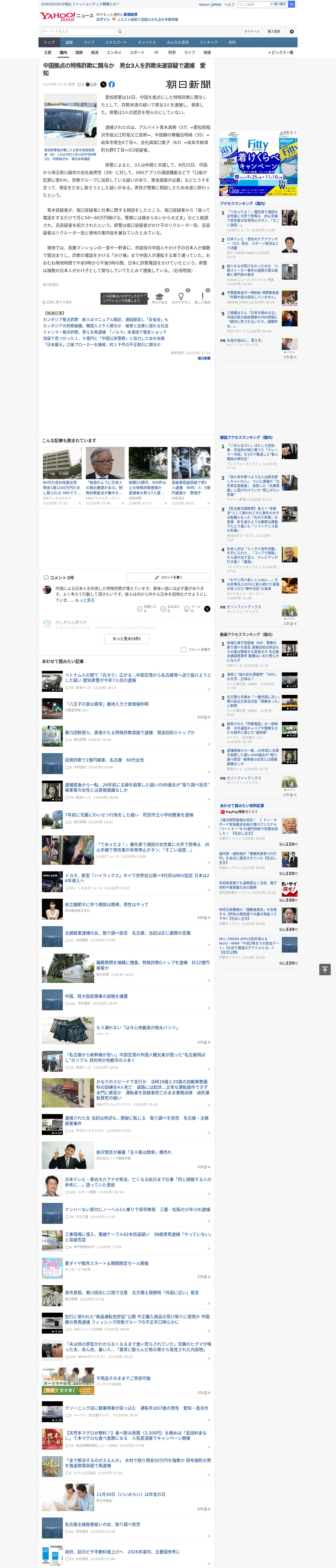Open the 国際 category tab
Image resolution: width=336 pixels, height=1568 pixels.
79,52
